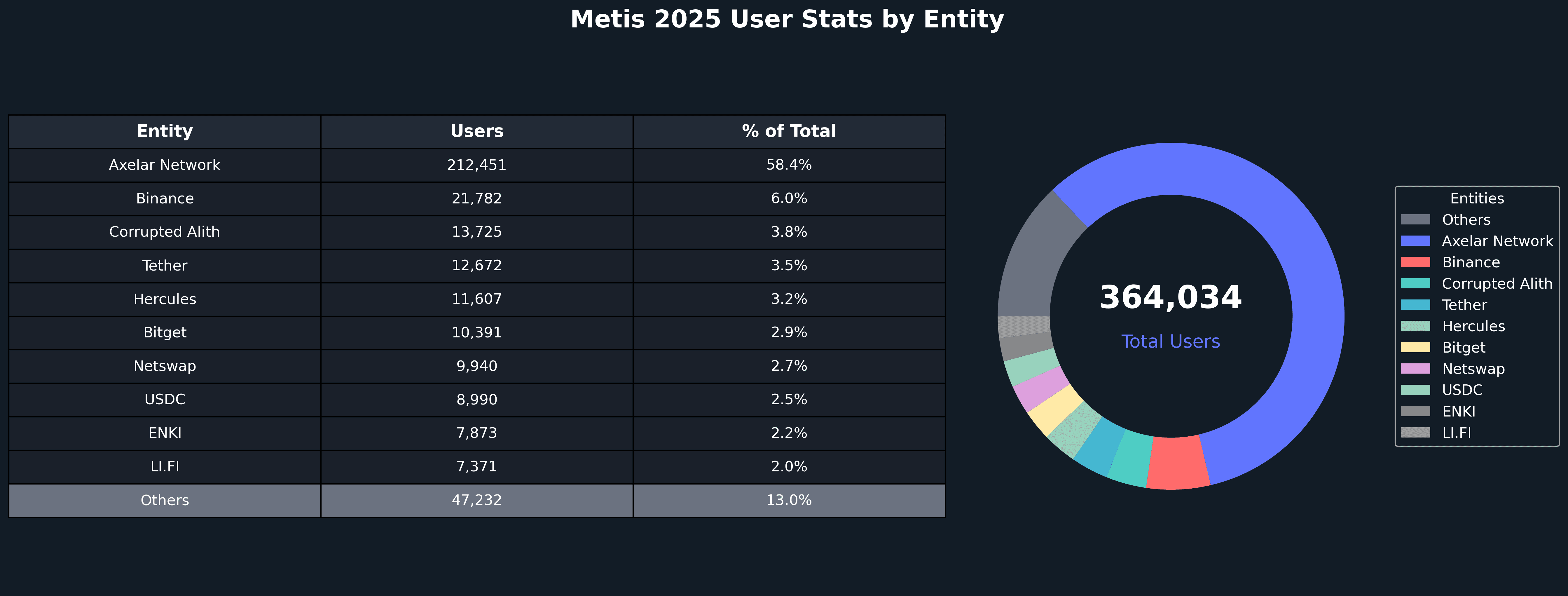
Task: Click the Entity column header
Action: pyautogui.click(x=164, y=132)
